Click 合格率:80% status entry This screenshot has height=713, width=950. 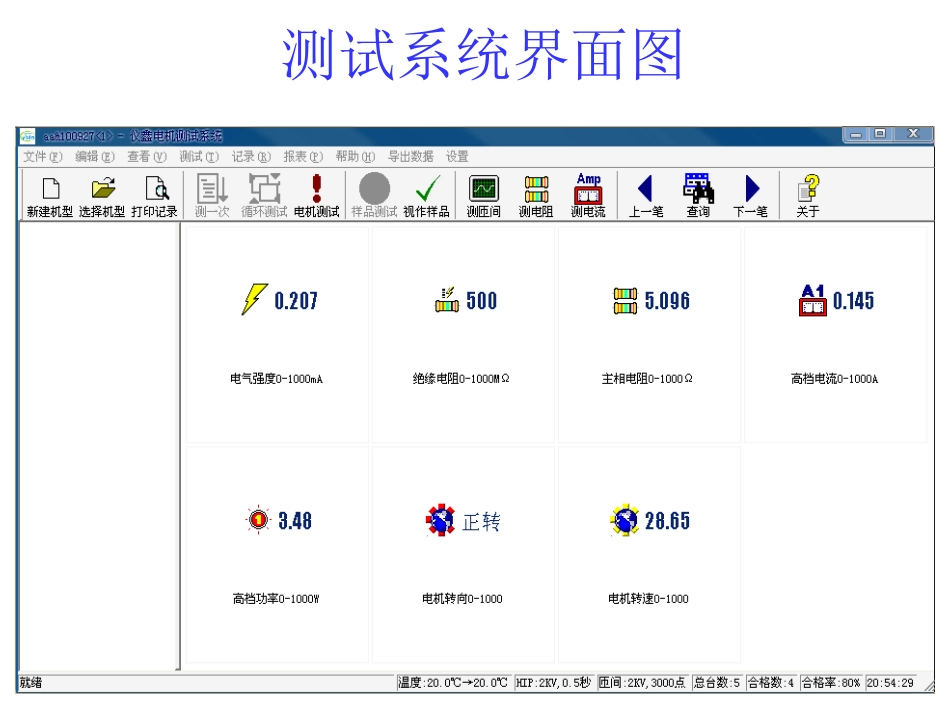[x=831, y=683]
